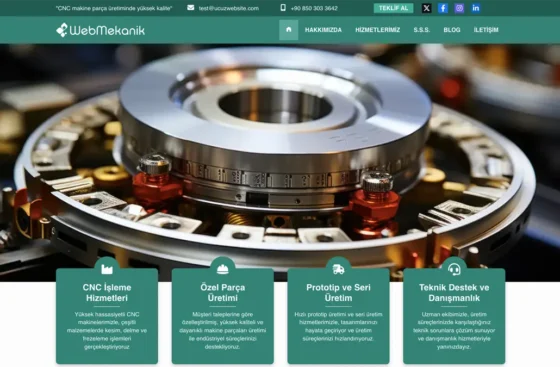Open the X (Twitter) social icon
Image resolution: width=560 pixels, height=367 pixels.
click(426, 8)
